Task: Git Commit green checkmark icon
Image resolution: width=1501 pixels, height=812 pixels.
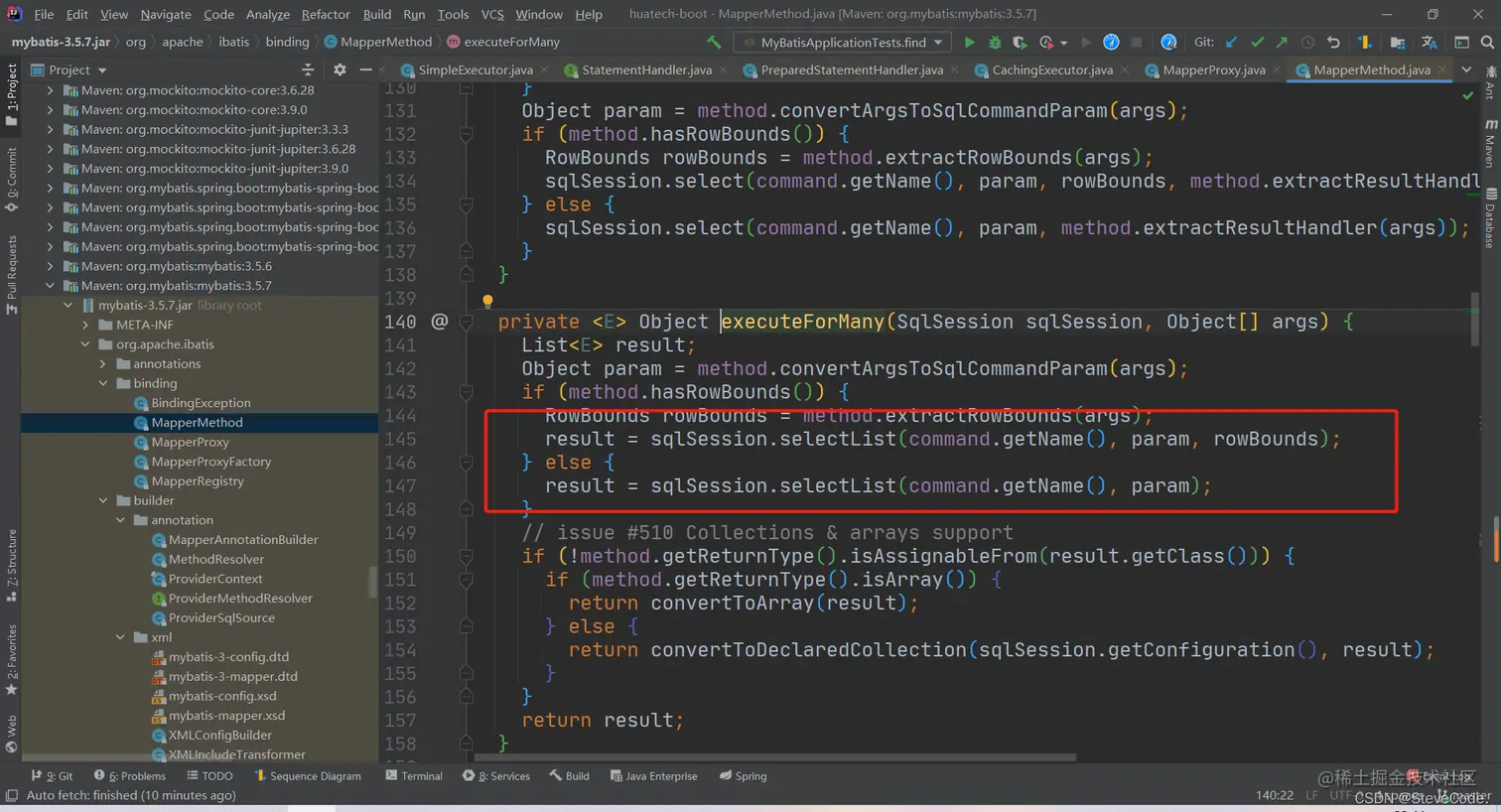Action: pos(1258,42)
